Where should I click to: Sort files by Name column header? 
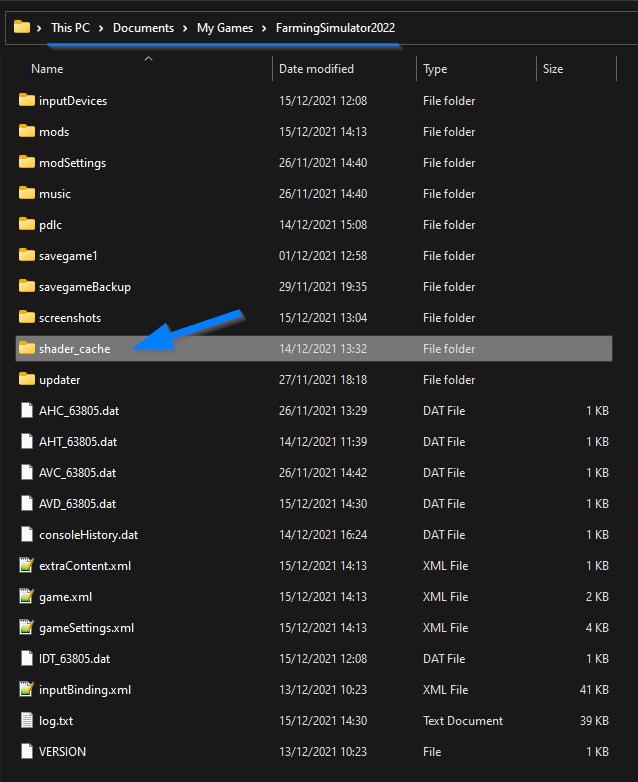(x=47, y=69)
